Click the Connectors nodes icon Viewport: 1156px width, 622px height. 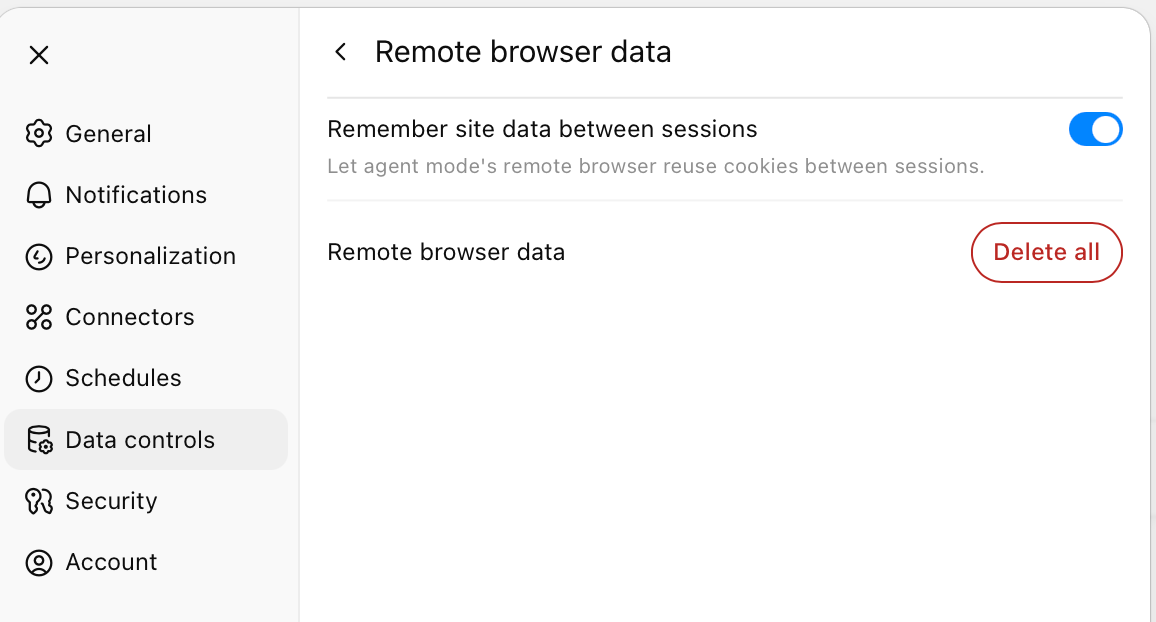click(x=39, y=317)
